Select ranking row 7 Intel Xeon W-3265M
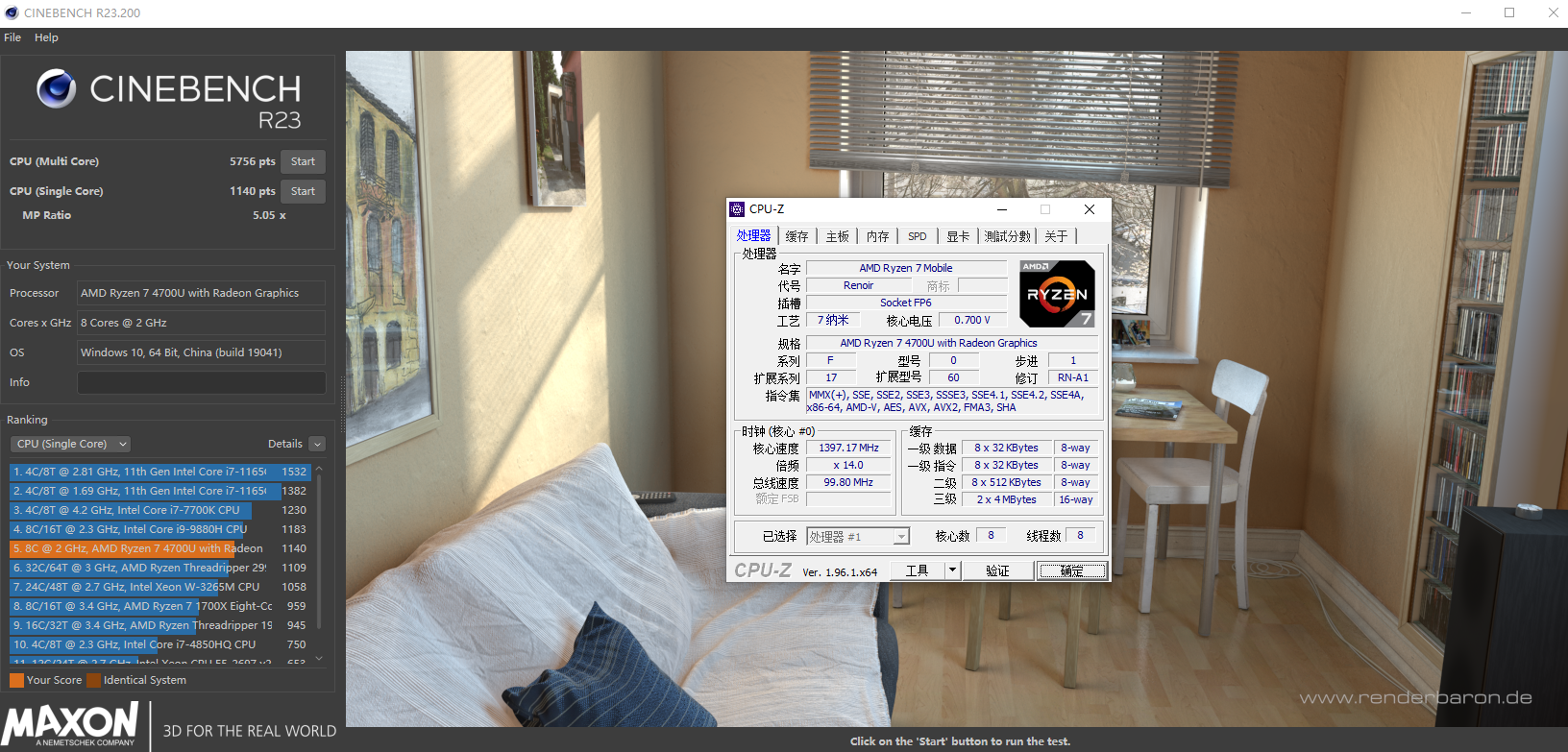Screen dimensions: 1568x752 coord(159,587)
